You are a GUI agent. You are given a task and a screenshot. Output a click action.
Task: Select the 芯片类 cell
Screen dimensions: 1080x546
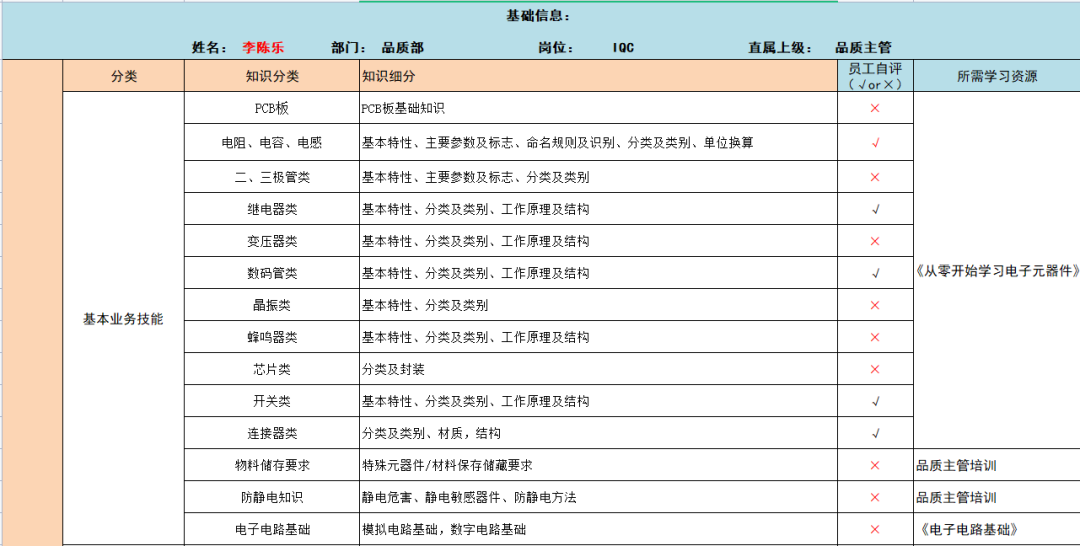pyautogui.click(x=272, y=369)
